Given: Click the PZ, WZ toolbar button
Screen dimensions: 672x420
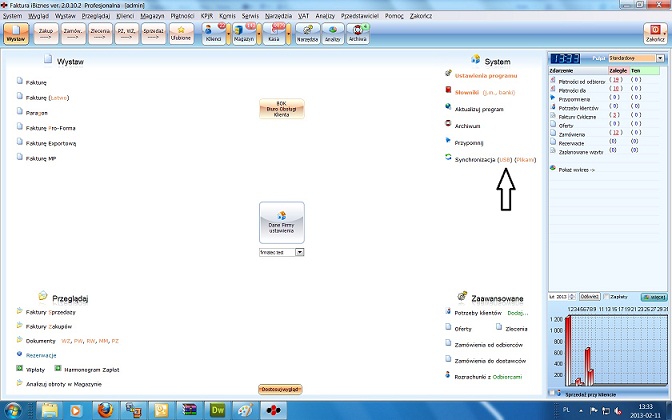Looking at the screenshot, I should pyautogui.click(x=126, y=33).
